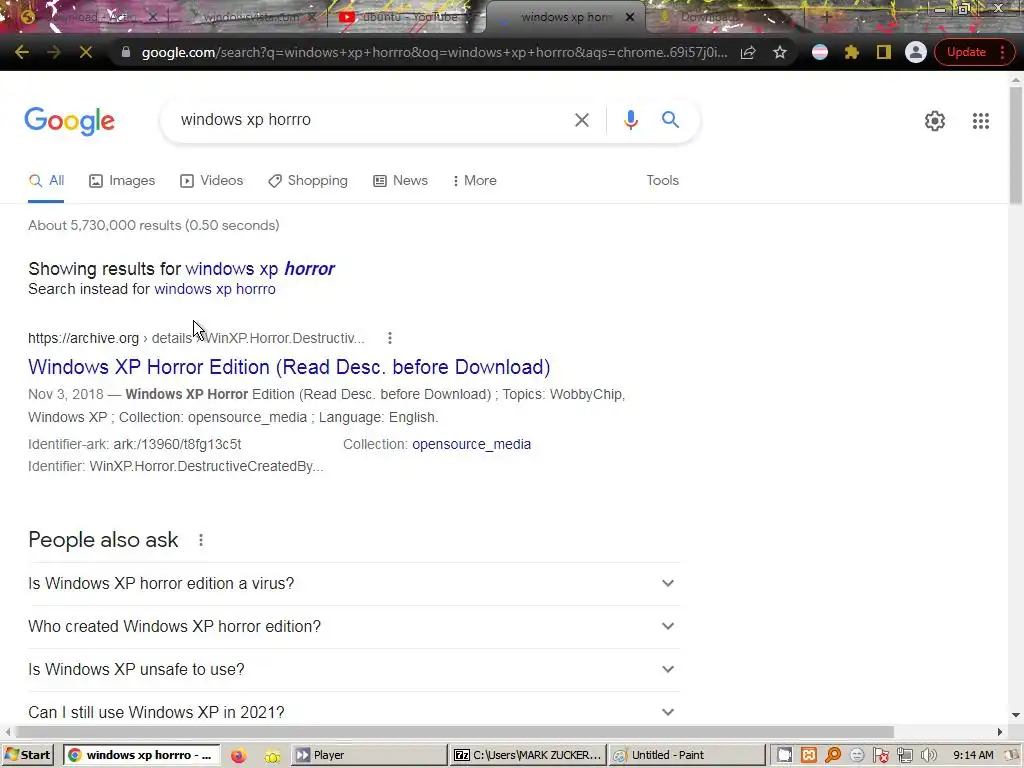The width and height of the screenshot is (1024, 768).
Task: Click the horizontal page scrollbar thumb
Action: coord(454,732)
